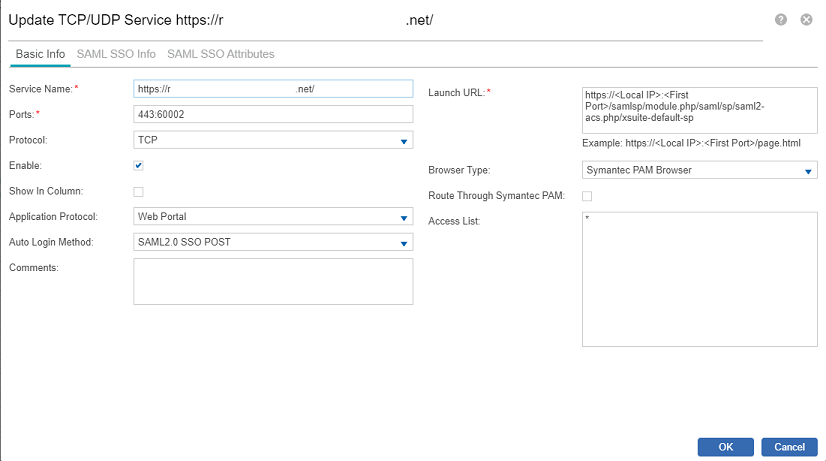
Task: Click the Launch URL text box
Action: tap(699, 110)
